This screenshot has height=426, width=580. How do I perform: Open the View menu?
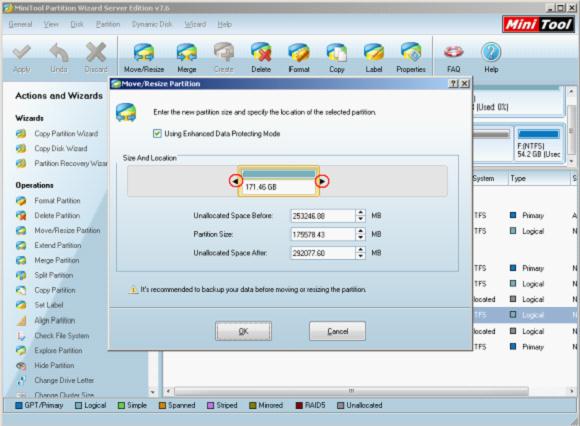[x=51, y=24]
